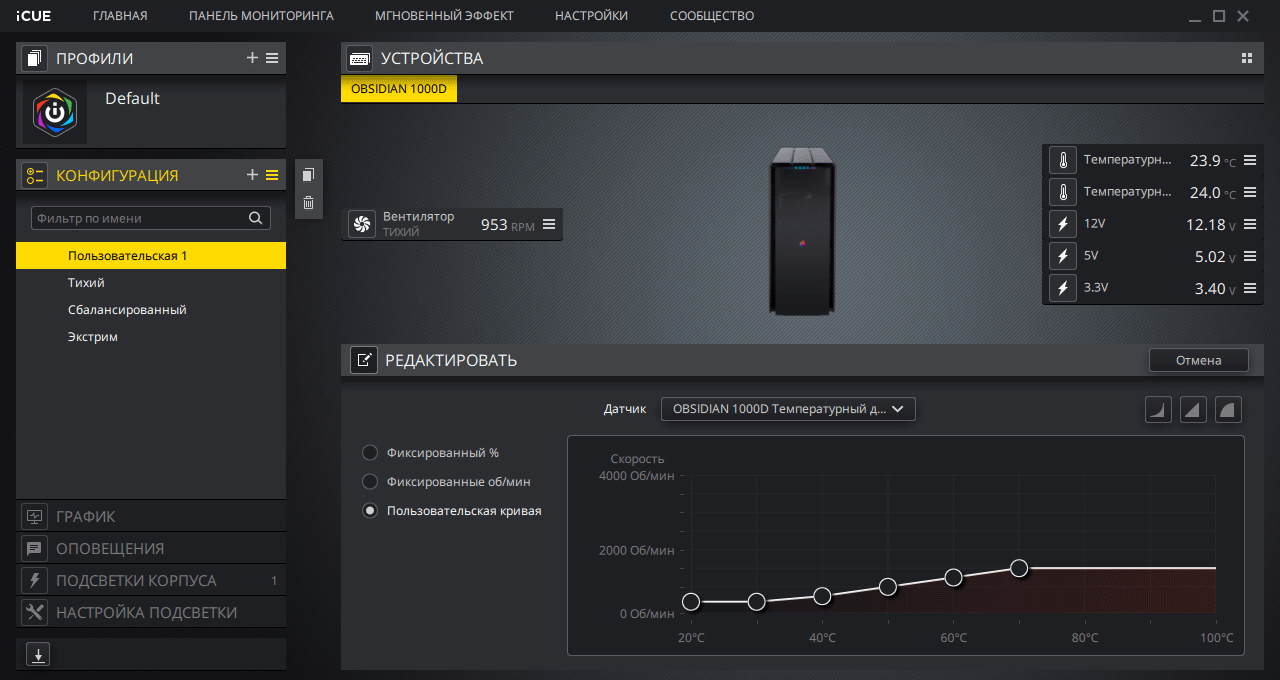Select the OBSIDIAN 1000D device tab

(x=399, y=89)
